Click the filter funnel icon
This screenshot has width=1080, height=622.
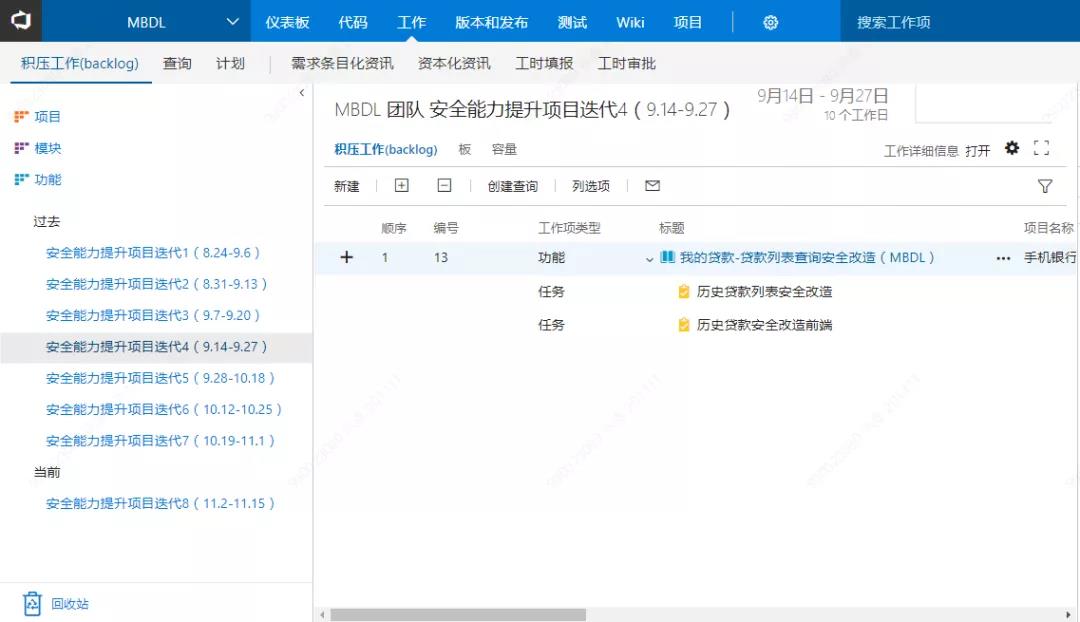[x=1045, y=186]
